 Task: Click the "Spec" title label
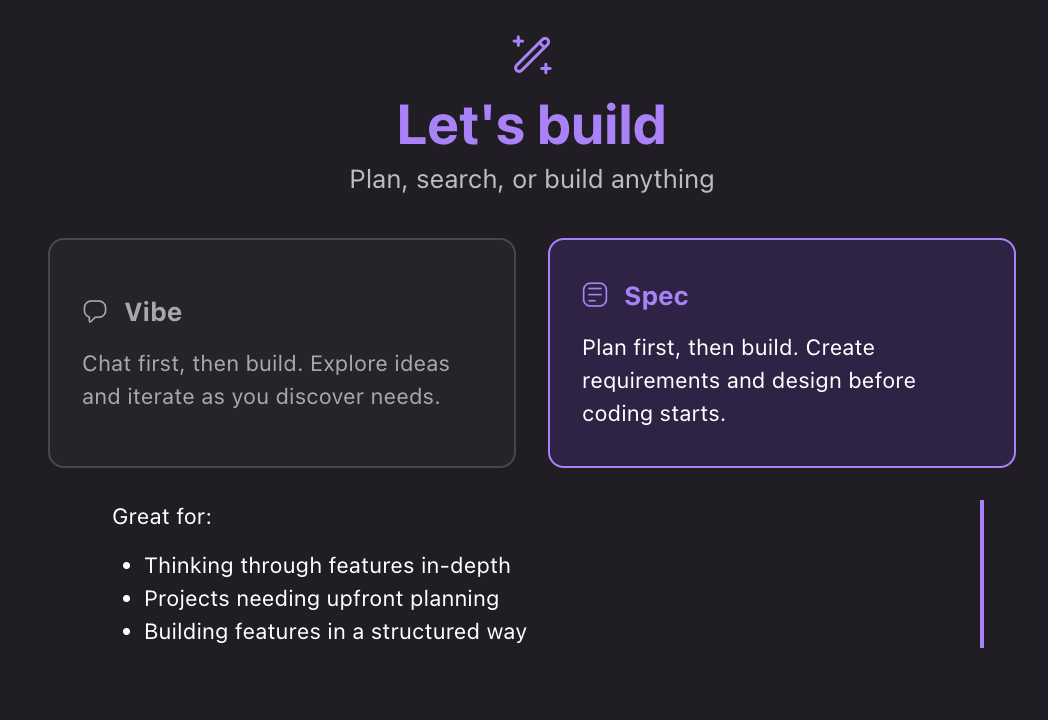click(x=656, y=296)
